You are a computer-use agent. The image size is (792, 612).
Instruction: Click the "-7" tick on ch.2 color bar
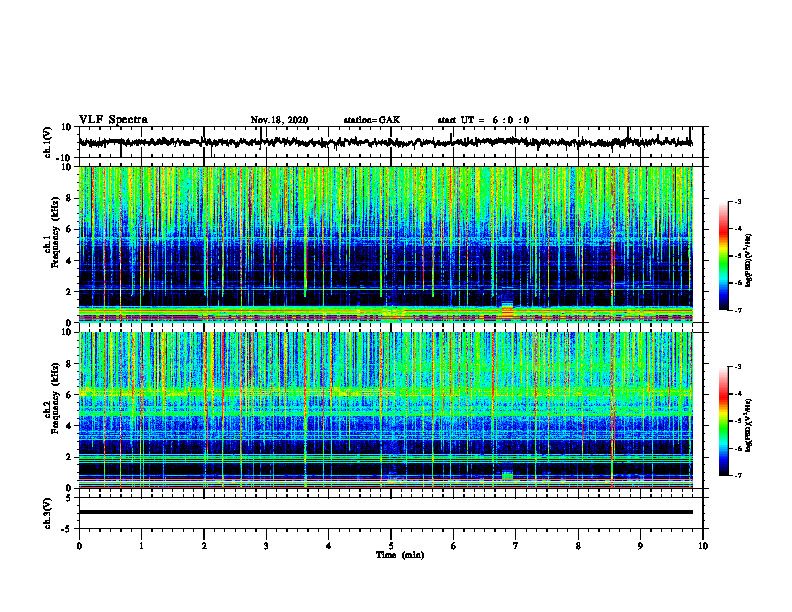[737, 475]
